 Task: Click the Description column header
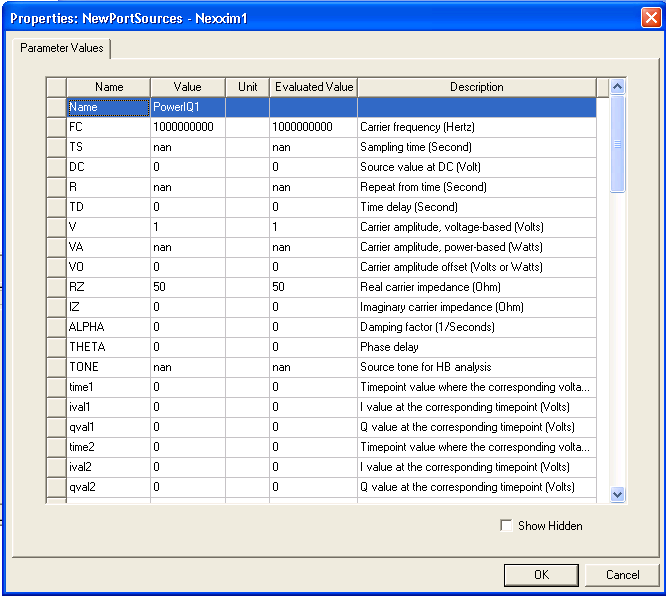pyautogui.click(x=476, y=87)
